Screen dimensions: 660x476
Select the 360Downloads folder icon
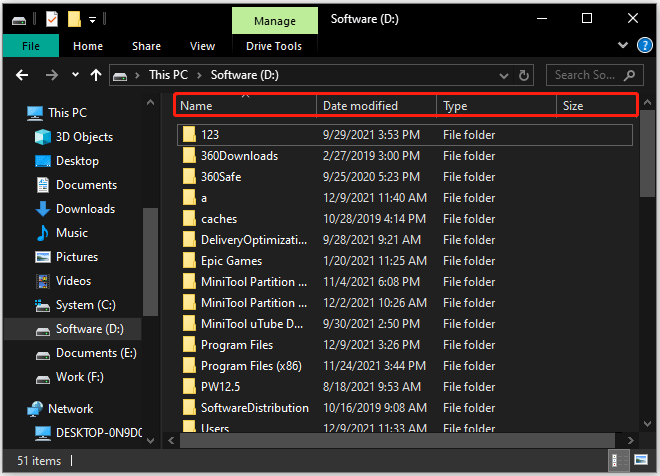click(189, 156)
